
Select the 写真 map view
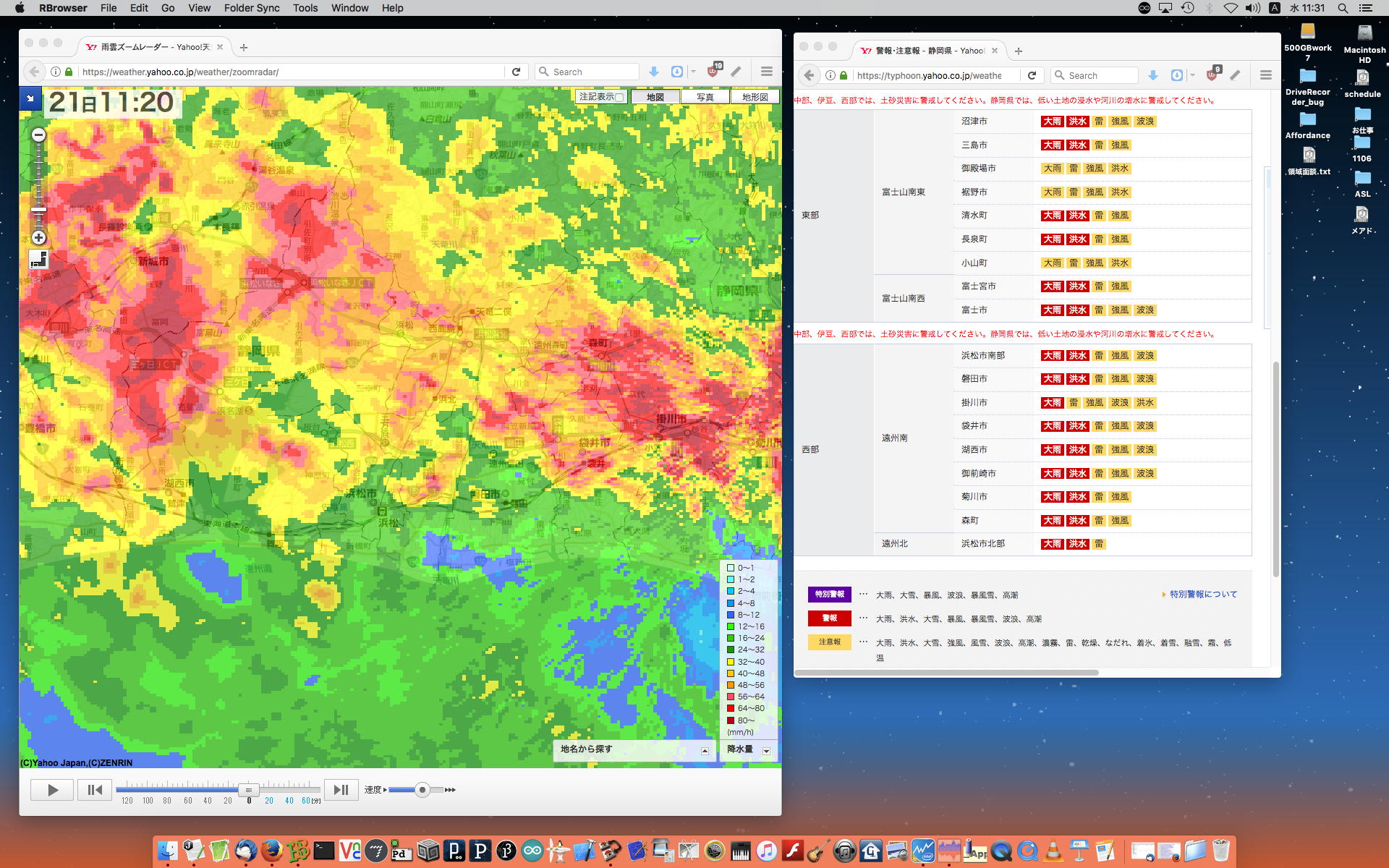pyautogui.click(x=705, y=97)
